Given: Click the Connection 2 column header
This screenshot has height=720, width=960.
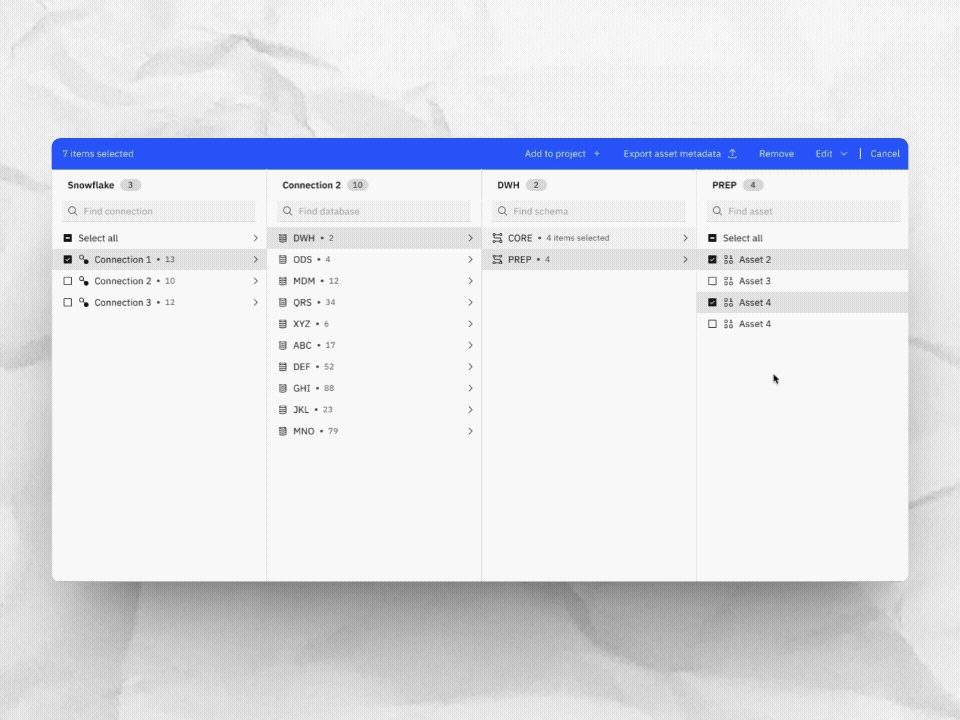Looking at the screenshot, I should pyautogui.click(x=310, y=185).
